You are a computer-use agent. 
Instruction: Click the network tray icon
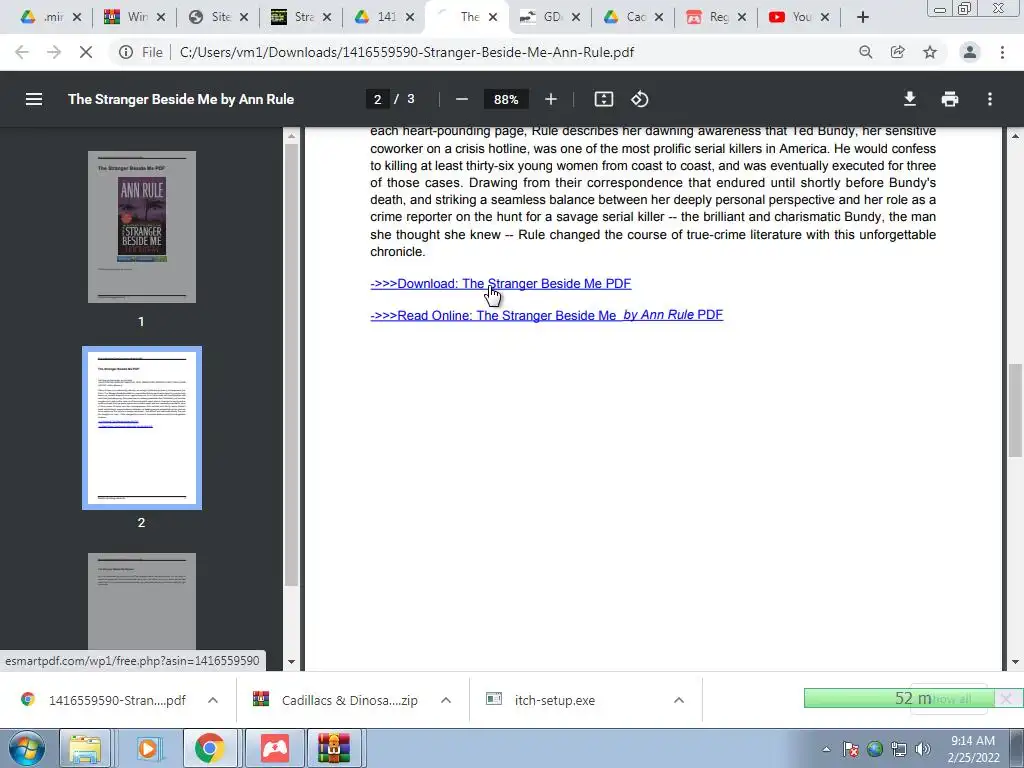point(899,749)
